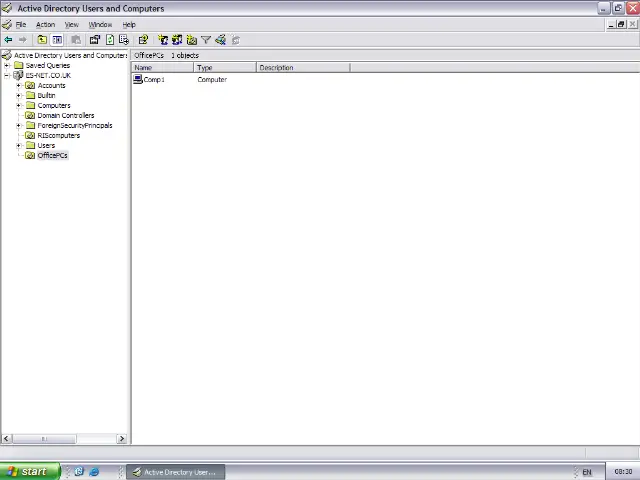This screenshot has height=480, width=640.
Task: Open Help from the toolbar icon
Action: (x=143, y=40)
